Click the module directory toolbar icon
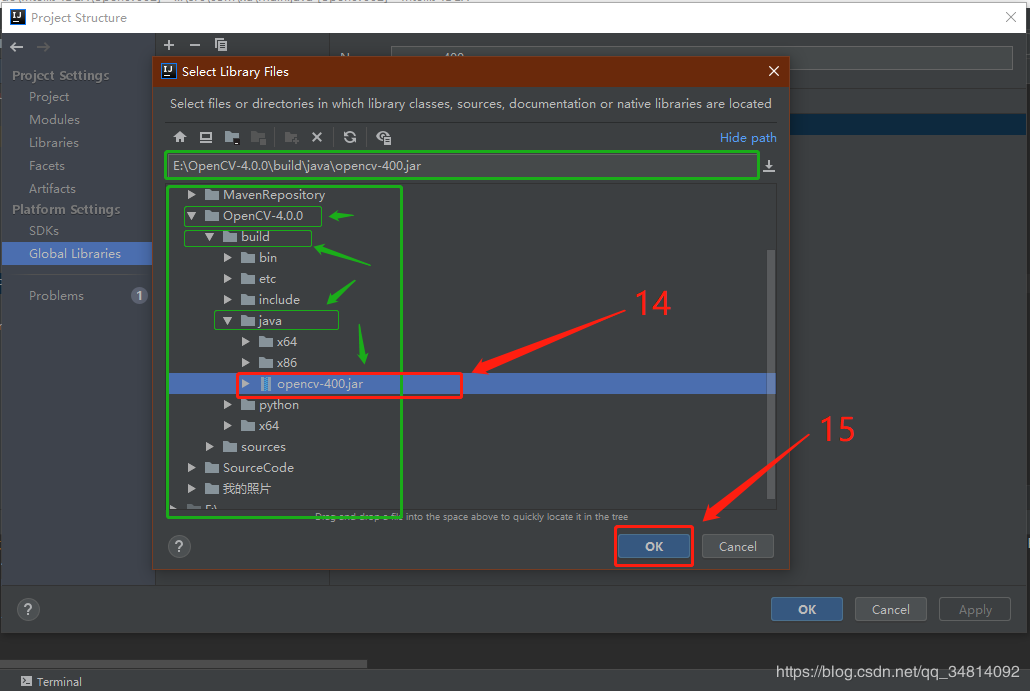The width and height of the screenshot is (1030, 691). [x=258, y=137]
